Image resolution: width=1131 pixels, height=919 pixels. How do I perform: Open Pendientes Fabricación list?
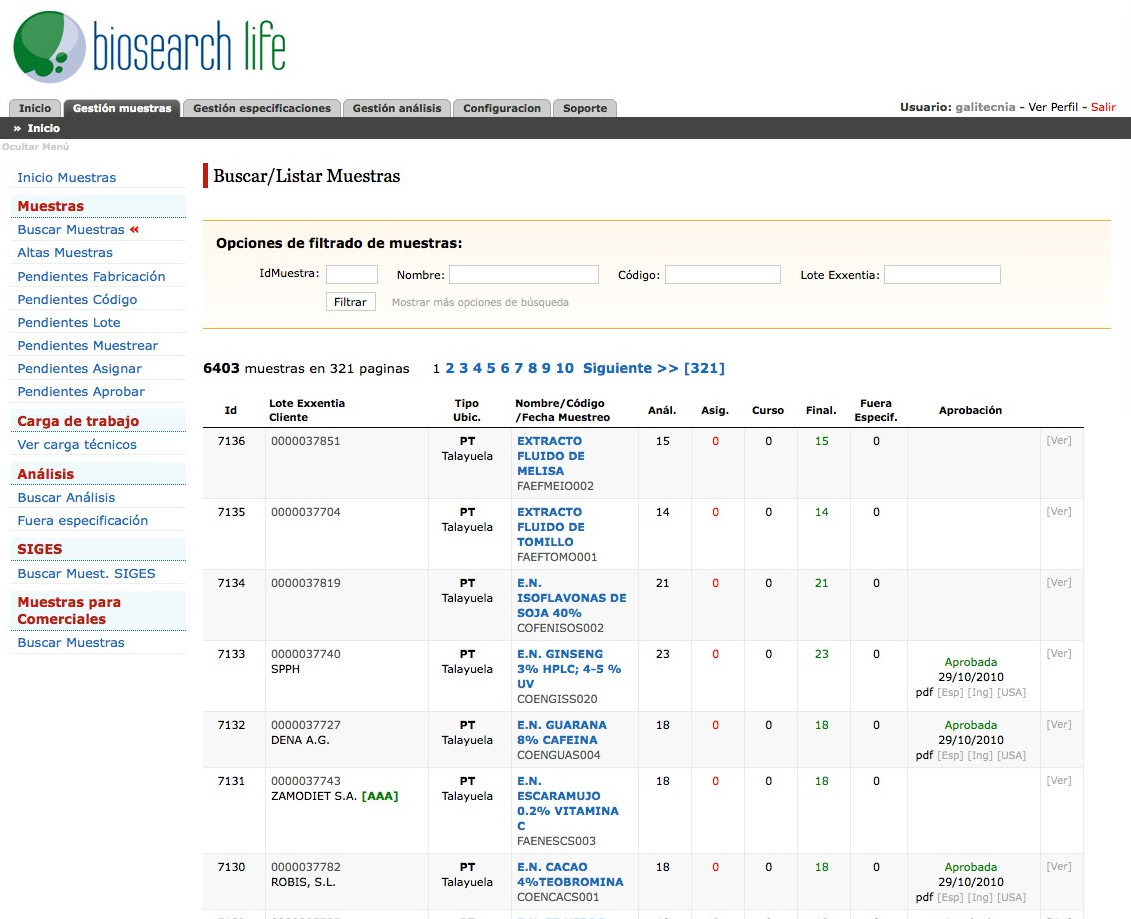click(x=91, y=276)
